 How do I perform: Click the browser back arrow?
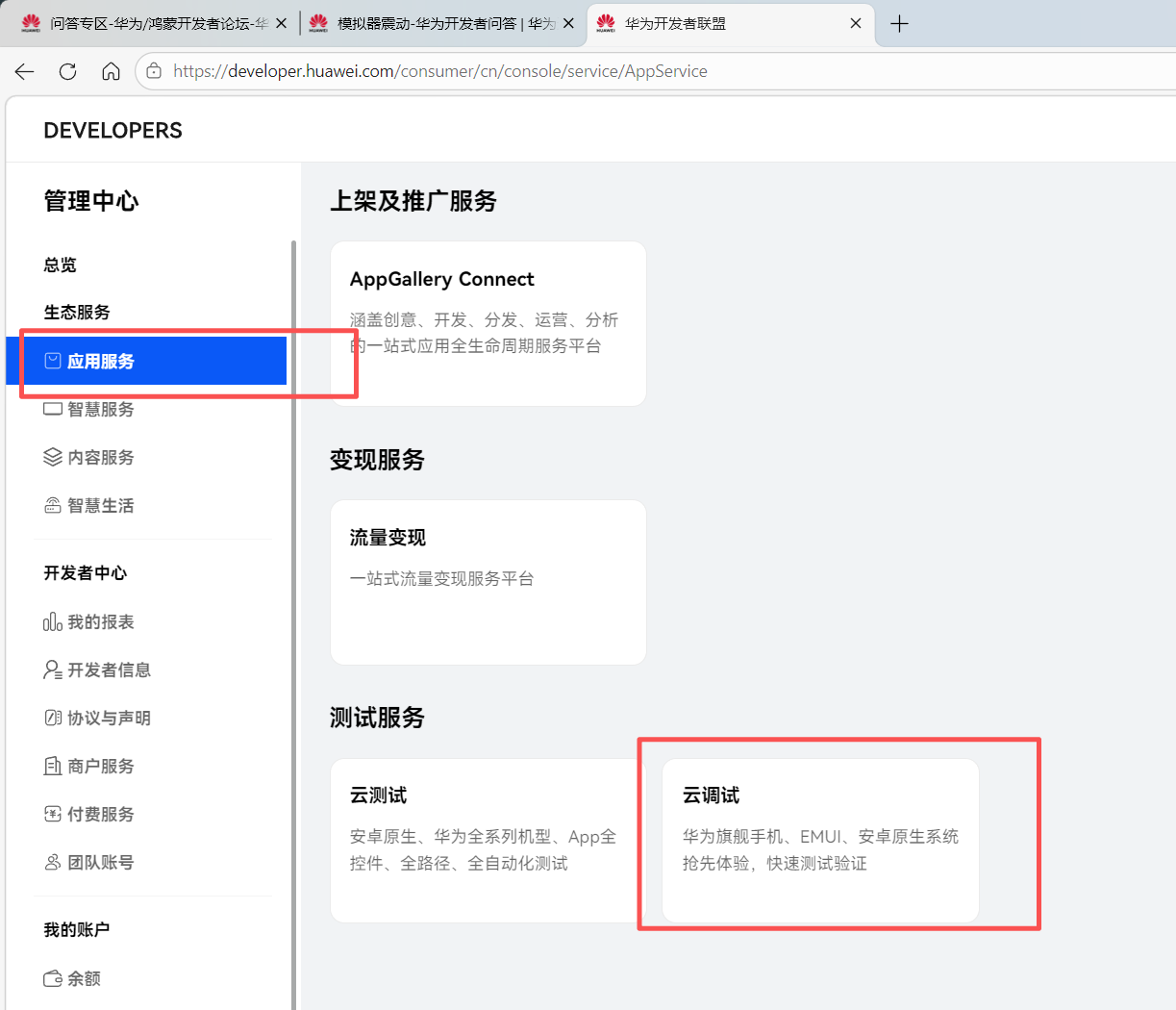click(25, 71)
